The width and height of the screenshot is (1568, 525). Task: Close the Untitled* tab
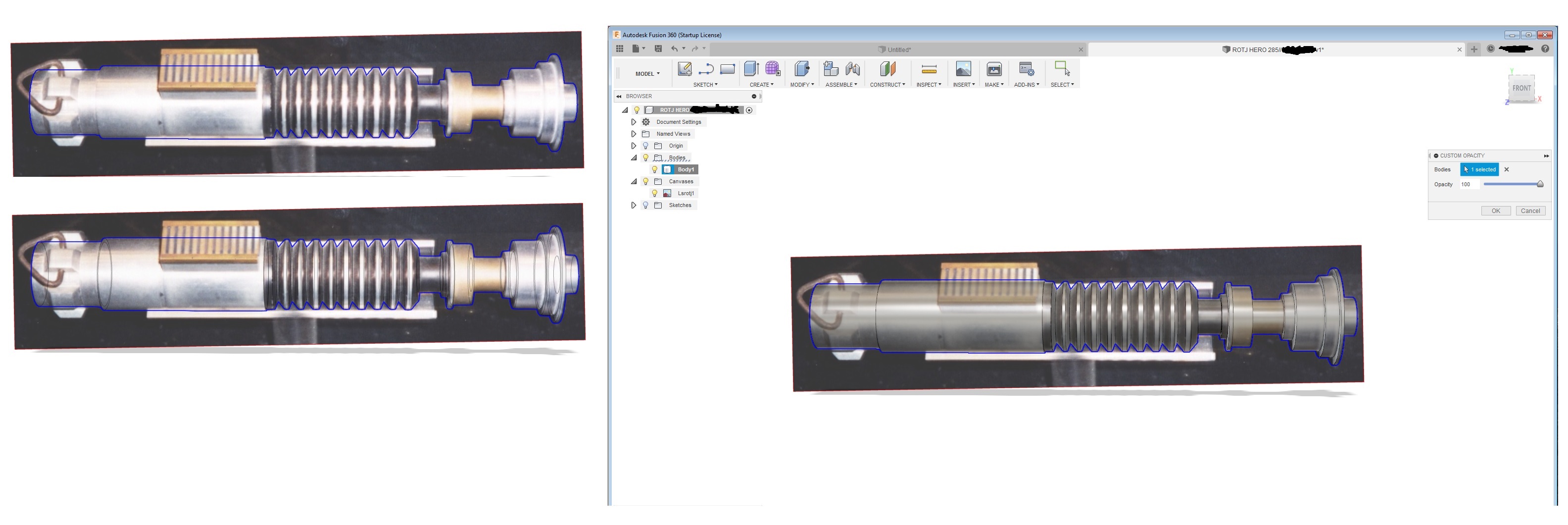pyautogui.click(x=1081, y=50)
